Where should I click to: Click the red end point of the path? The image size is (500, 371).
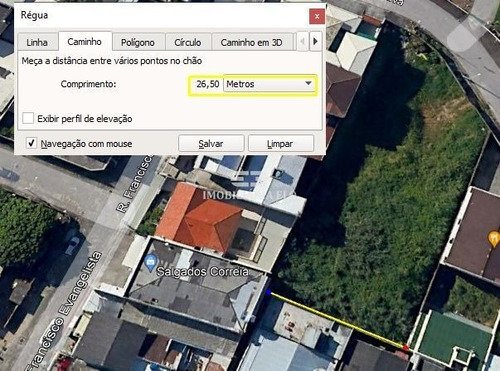pos(405,348)
